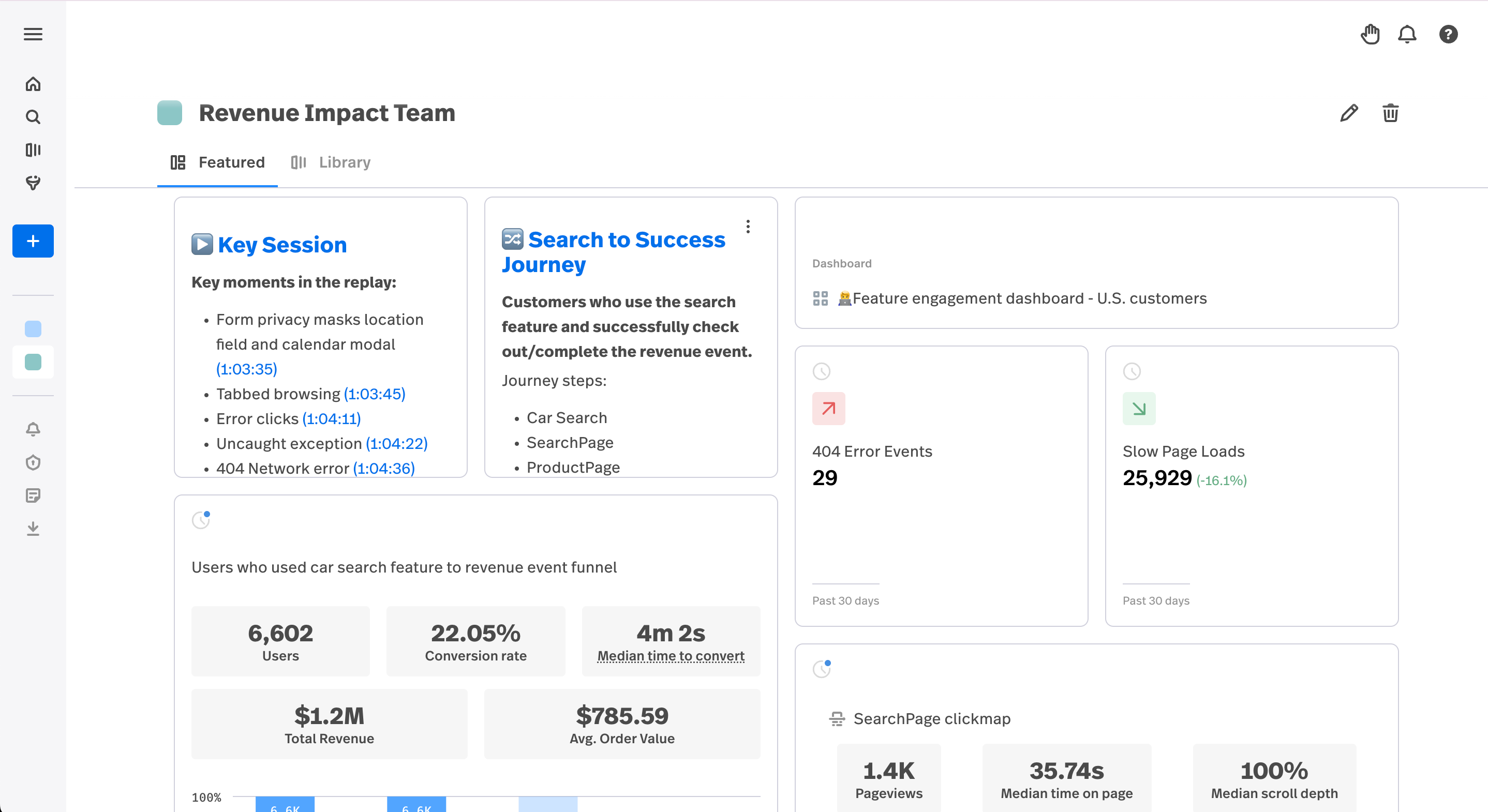Click the pencil edit icon

point(1349,113)
